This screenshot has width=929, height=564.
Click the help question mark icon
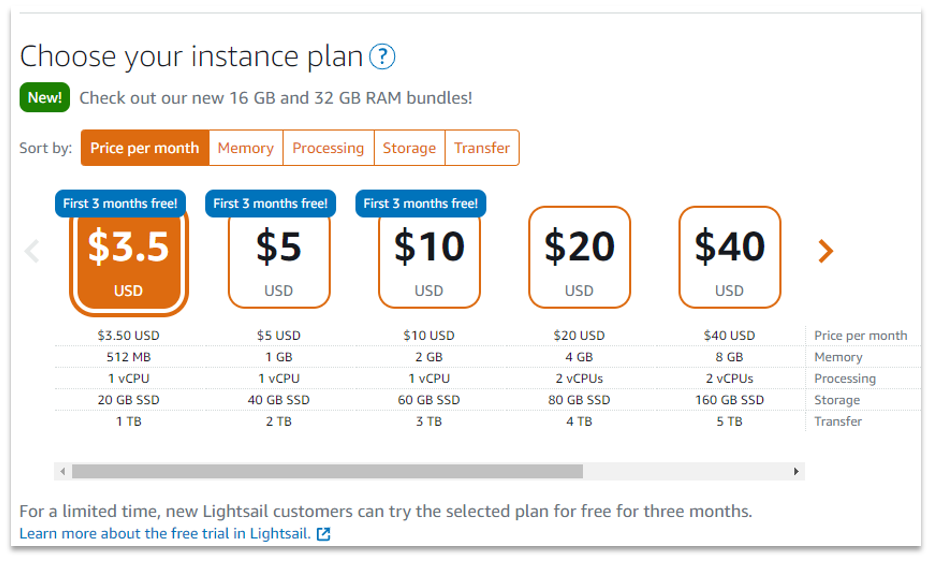point(382,57)
